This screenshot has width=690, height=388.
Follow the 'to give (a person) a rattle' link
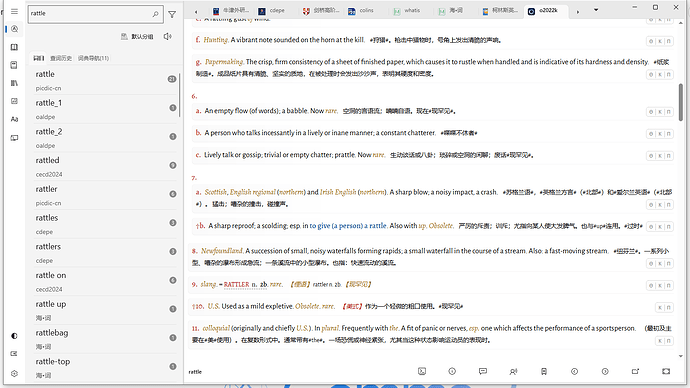coord(348,226)
